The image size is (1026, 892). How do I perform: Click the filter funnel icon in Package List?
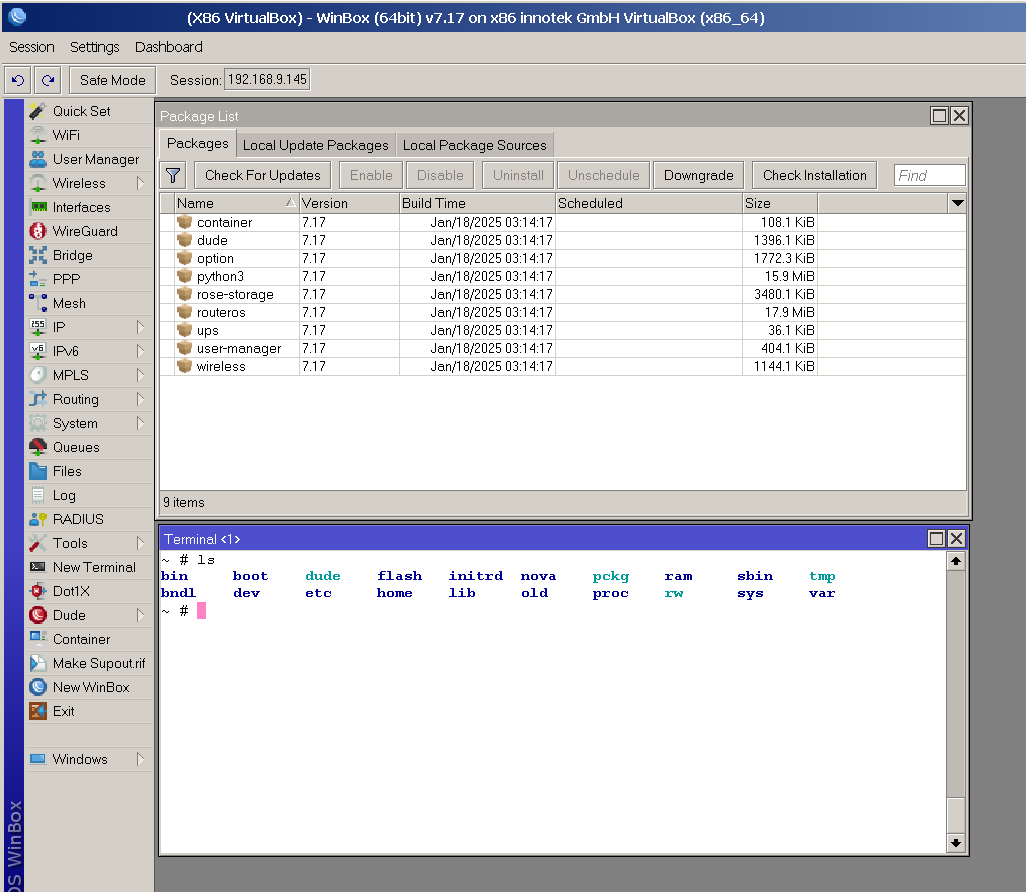pos(173,175)
